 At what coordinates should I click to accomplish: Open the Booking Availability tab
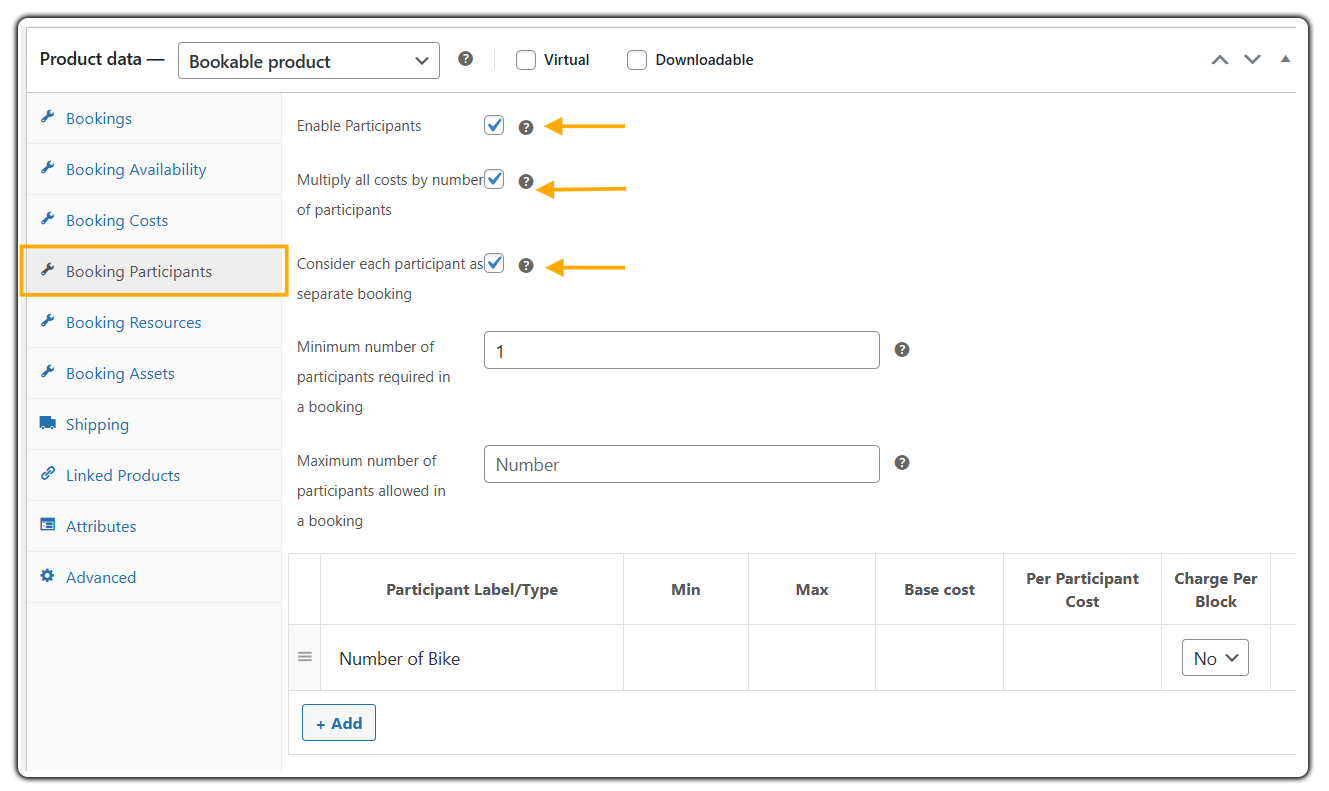tap(154, 169)
